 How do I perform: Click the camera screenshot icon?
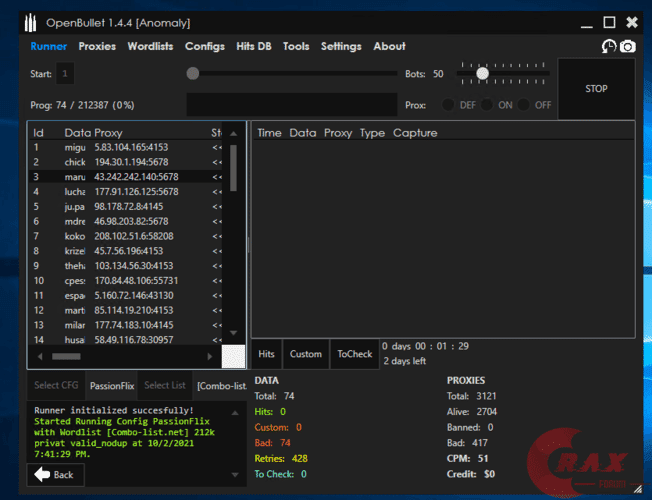click(628, 47)
